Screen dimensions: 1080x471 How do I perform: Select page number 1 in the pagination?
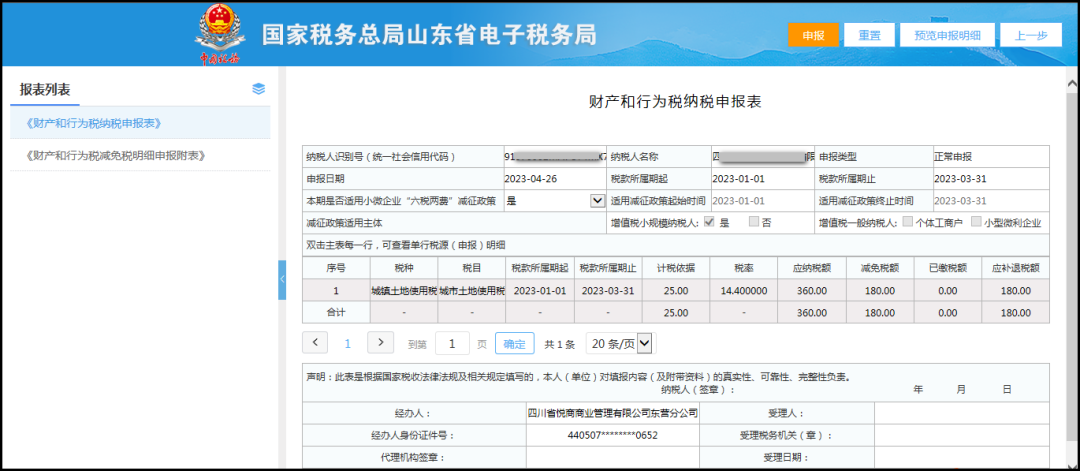(x=348, y=343)
